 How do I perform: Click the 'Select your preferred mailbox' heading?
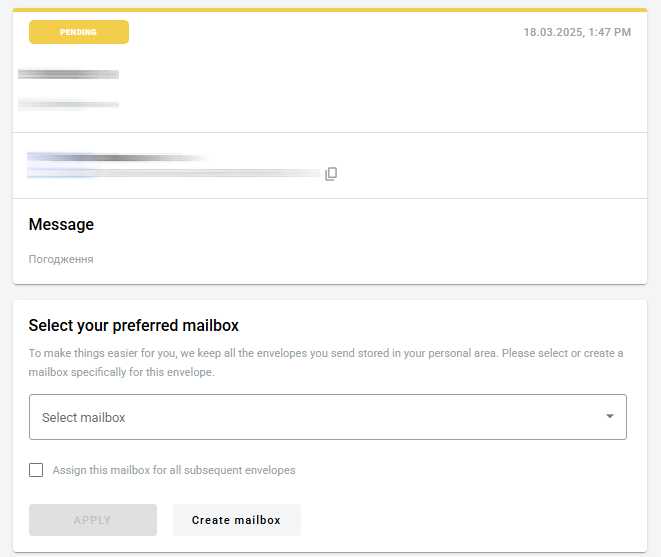coord(134,326)
